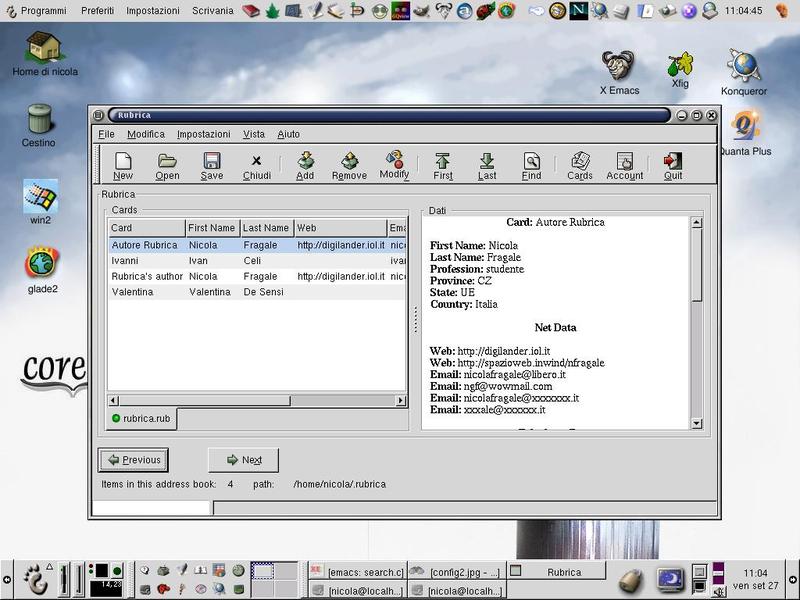Go to the Next card

coord(243,460)
